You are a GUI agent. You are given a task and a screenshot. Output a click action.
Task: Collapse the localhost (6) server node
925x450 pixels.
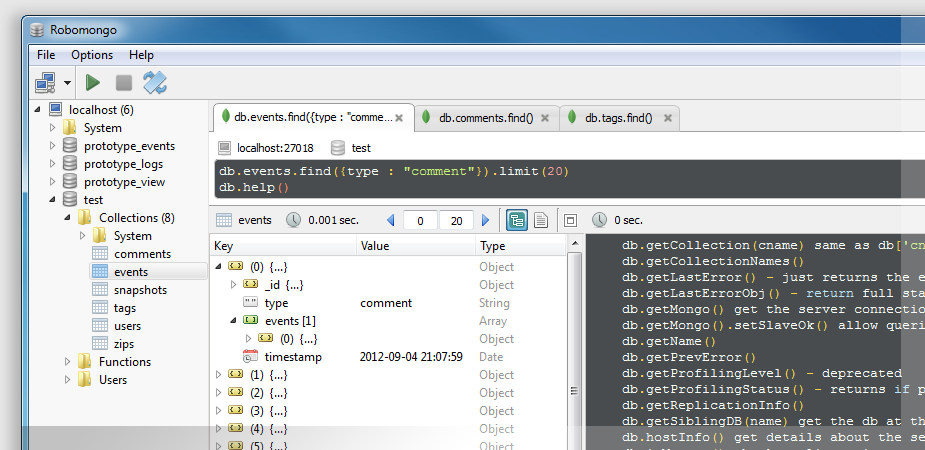(x=38, y=110)
